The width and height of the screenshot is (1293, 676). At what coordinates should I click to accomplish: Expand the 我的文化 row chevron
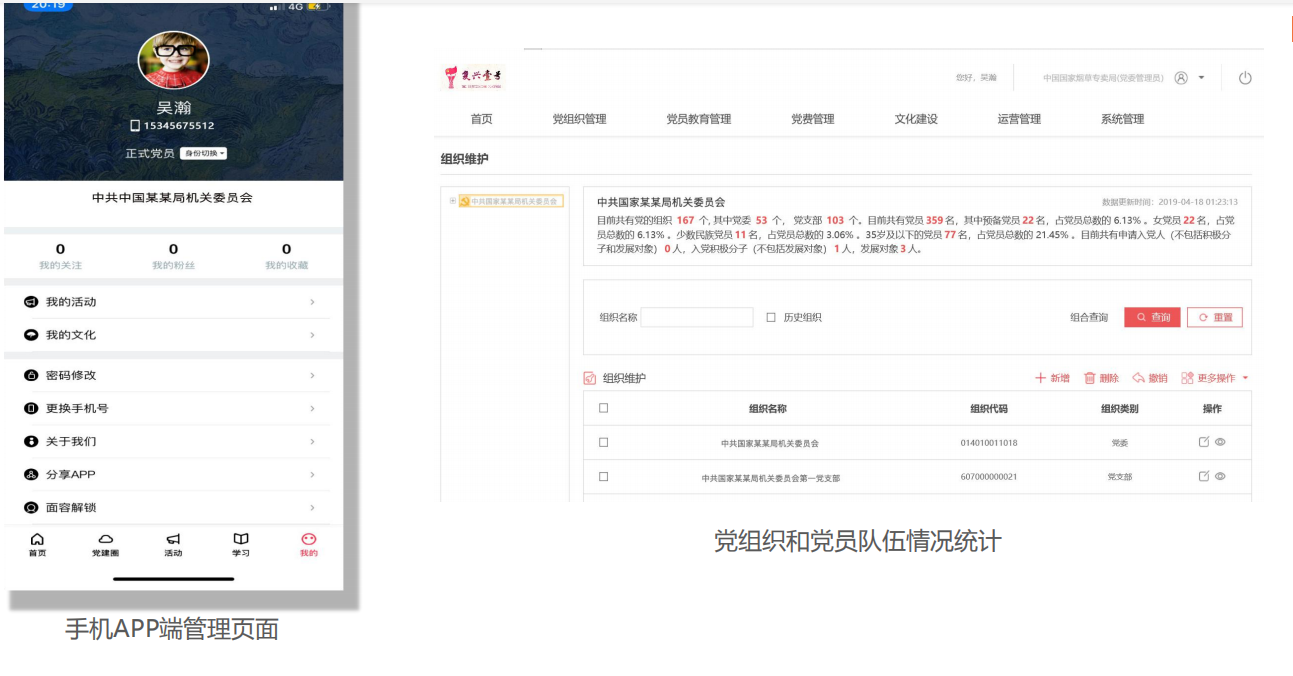tap(312, 335)
